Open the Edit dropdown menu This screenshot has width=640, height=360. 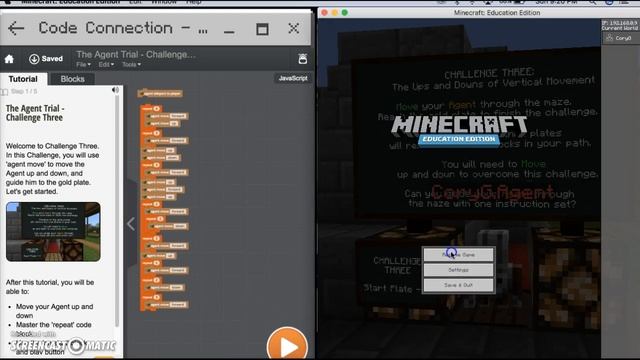coord(106,64)
